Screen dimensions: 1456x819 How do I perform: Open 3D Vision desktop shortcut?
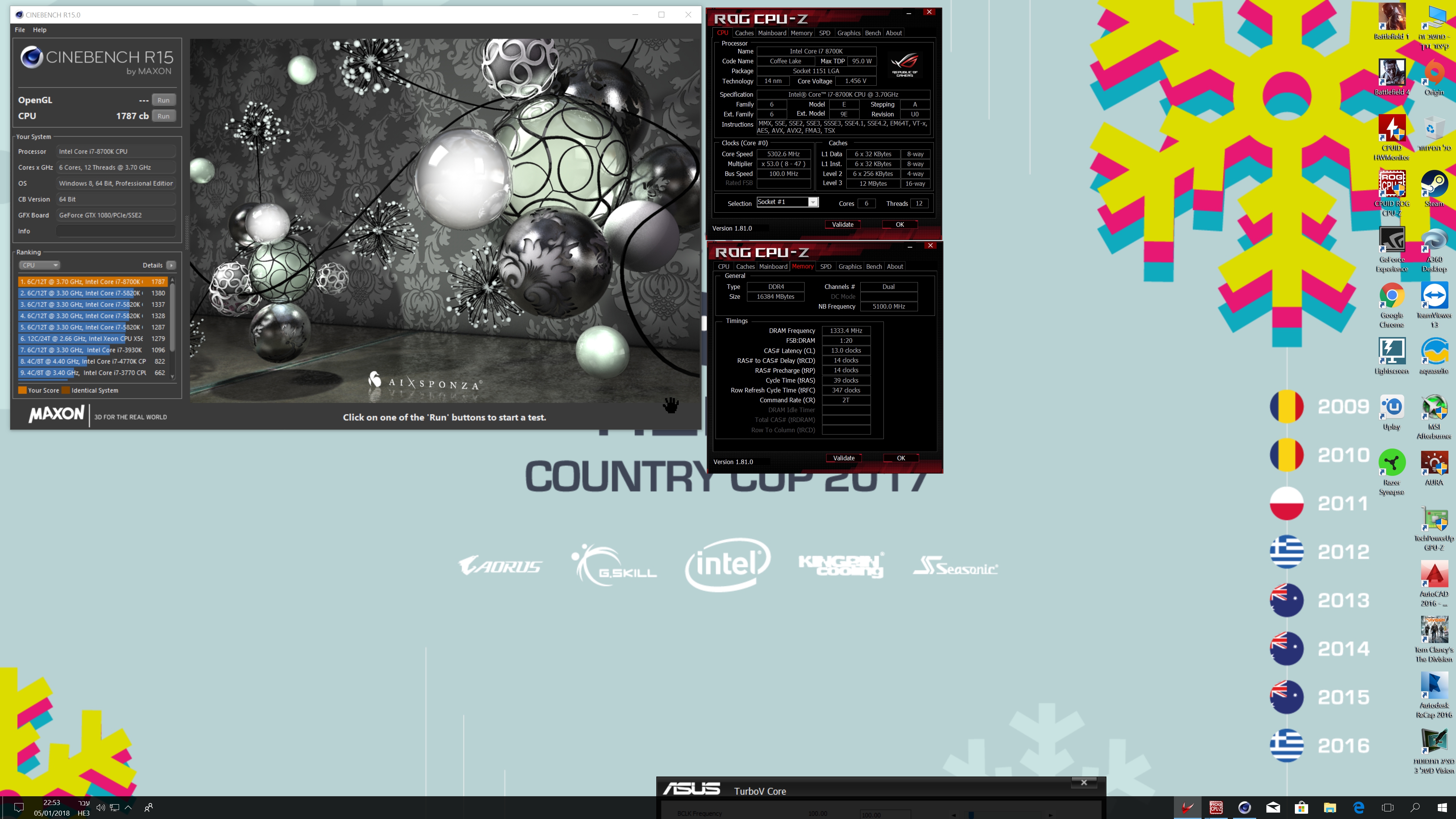point(1434,752)
